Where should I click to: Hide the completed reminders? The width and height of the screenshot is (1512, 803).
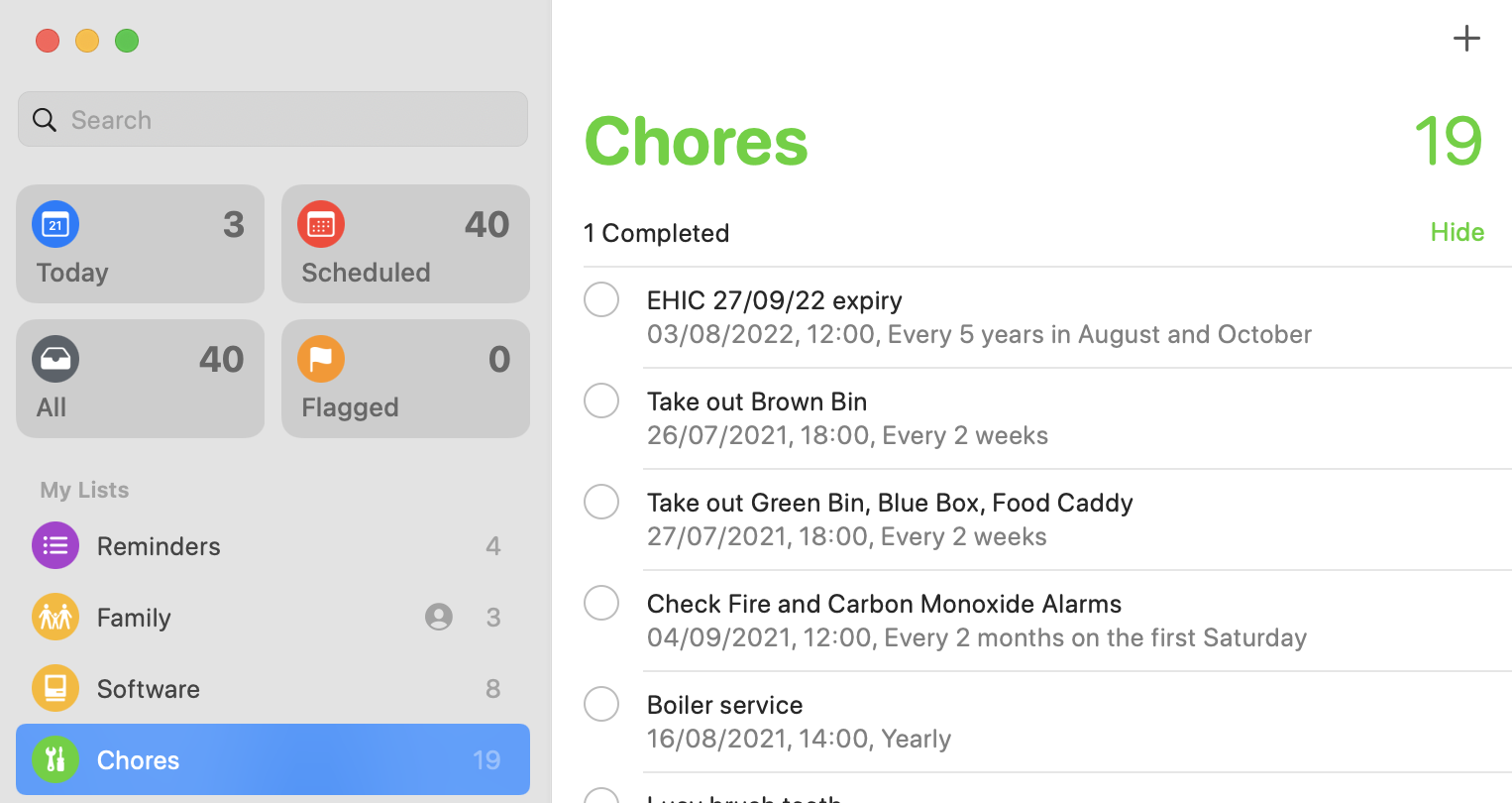click(1458, 232)
